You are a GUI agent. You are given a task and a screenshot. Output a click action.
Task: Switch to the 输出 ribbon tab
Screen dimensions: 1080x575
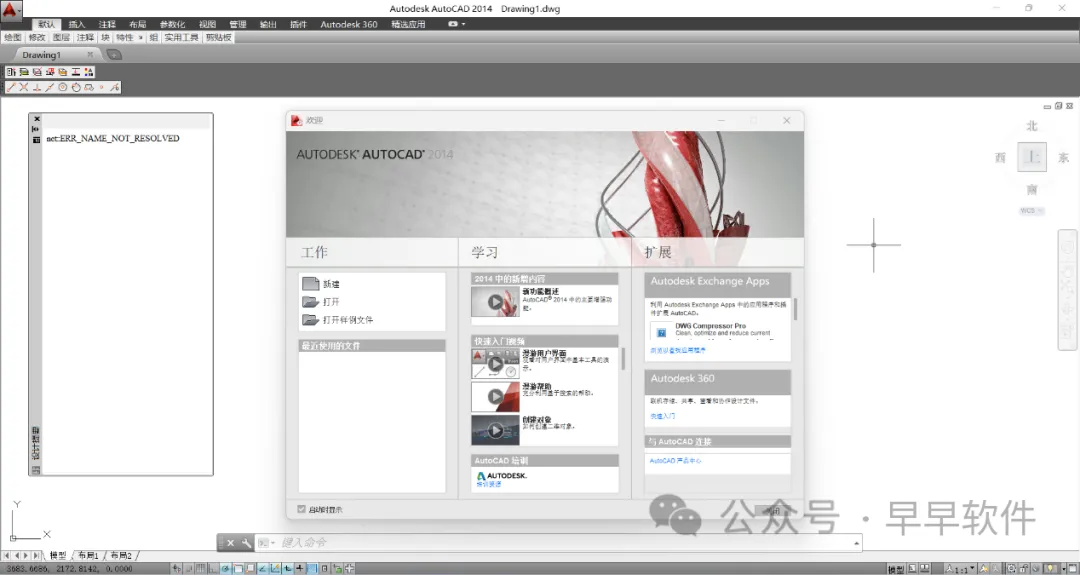[x=268, y=24]
